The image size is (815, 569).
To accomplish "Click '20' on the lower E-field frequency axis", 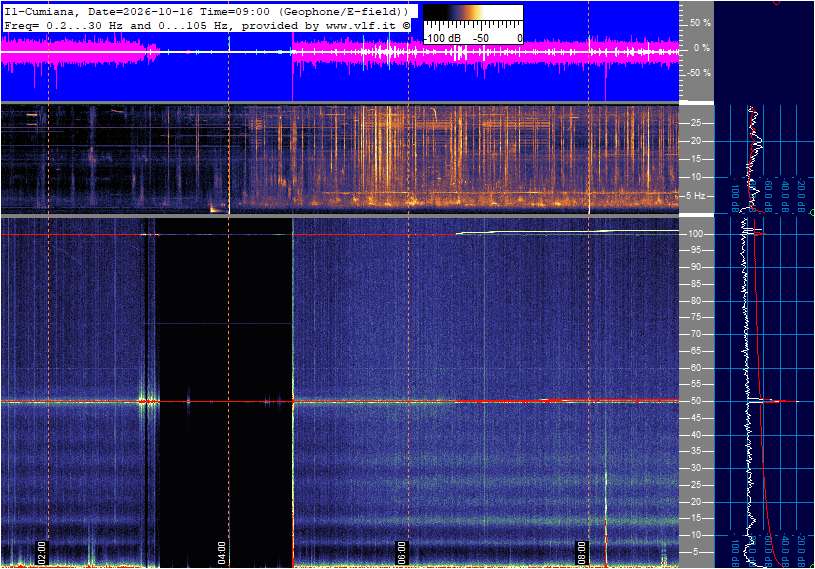I will coord(695,501).
